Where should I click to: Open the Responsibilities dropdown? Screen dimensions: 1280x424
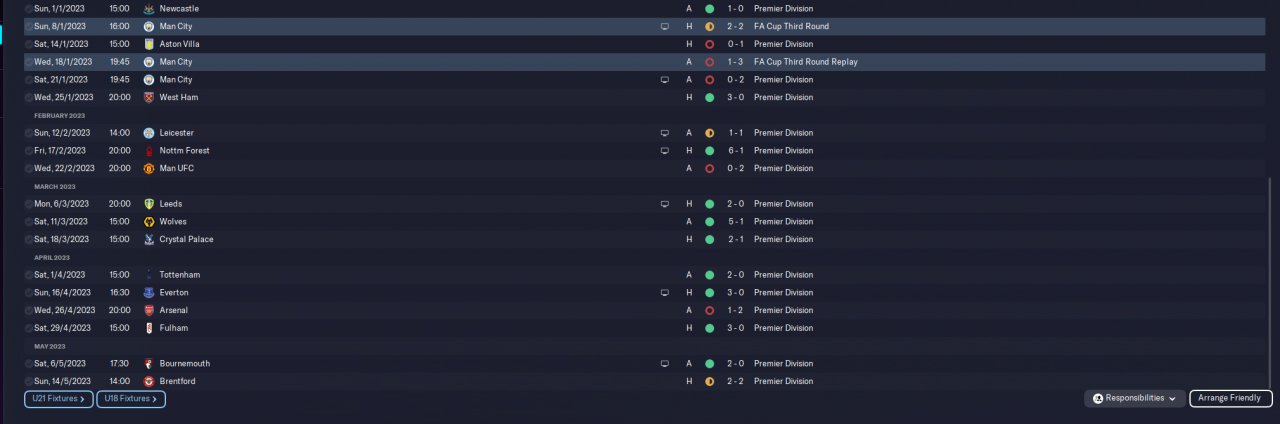coord(1135,398)
